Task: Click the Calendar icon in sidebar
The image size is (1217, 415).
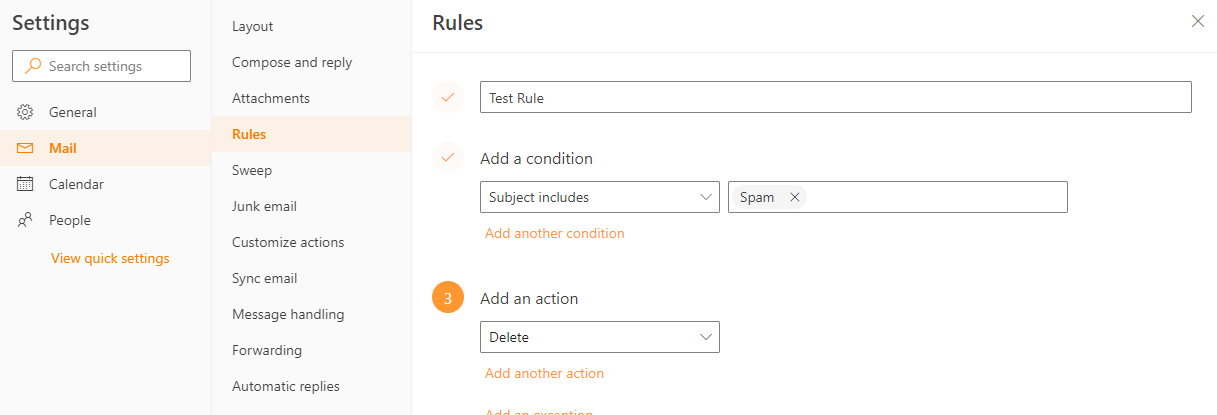Action: click(x=26, y=184)
